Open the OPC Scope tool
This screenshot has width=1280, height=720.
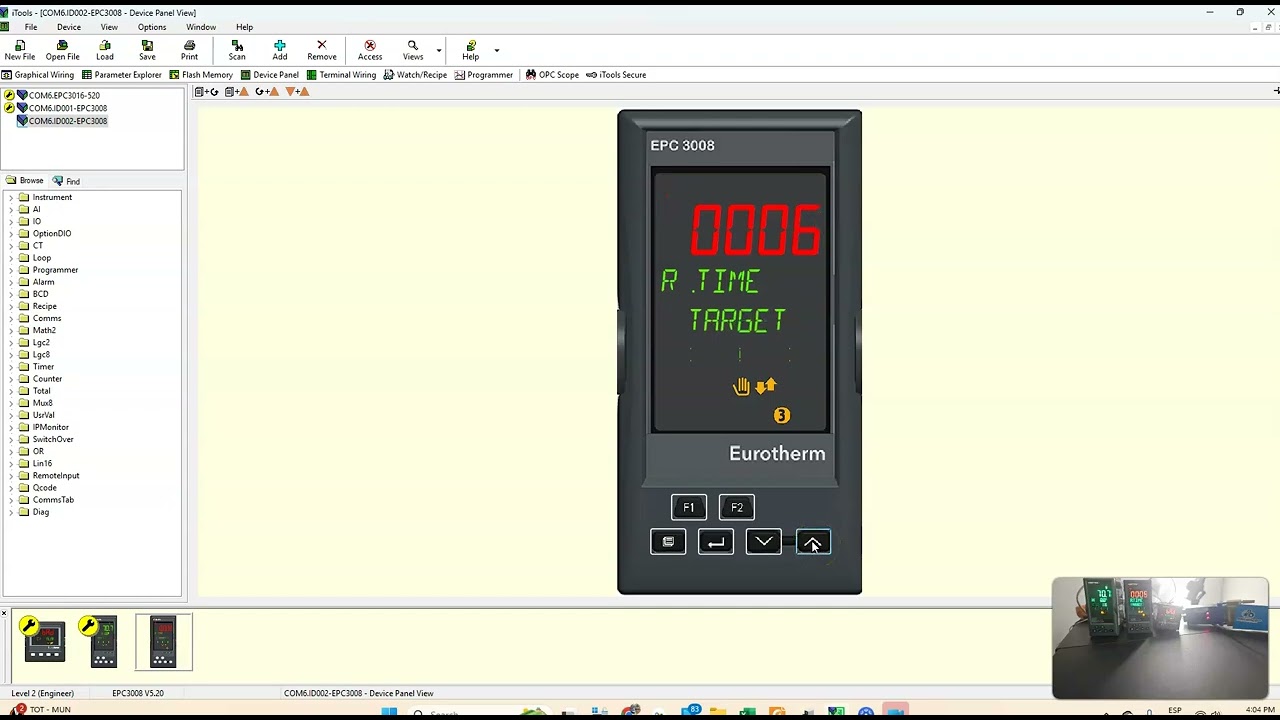click(552, 75)
